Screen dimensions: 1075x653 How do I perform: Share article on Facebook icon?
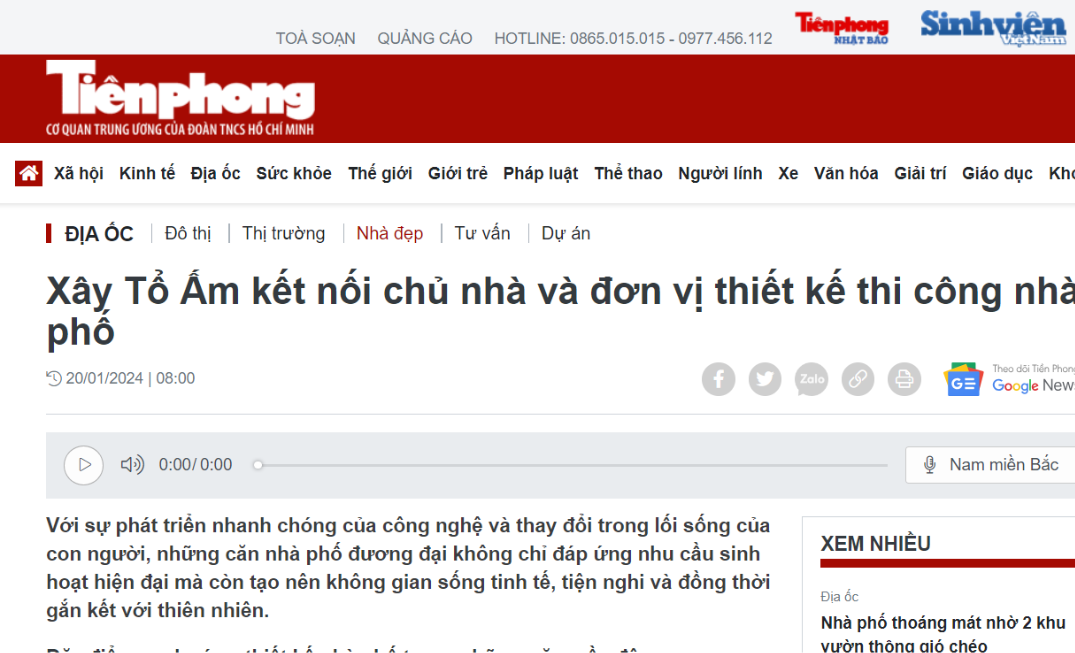718,379
